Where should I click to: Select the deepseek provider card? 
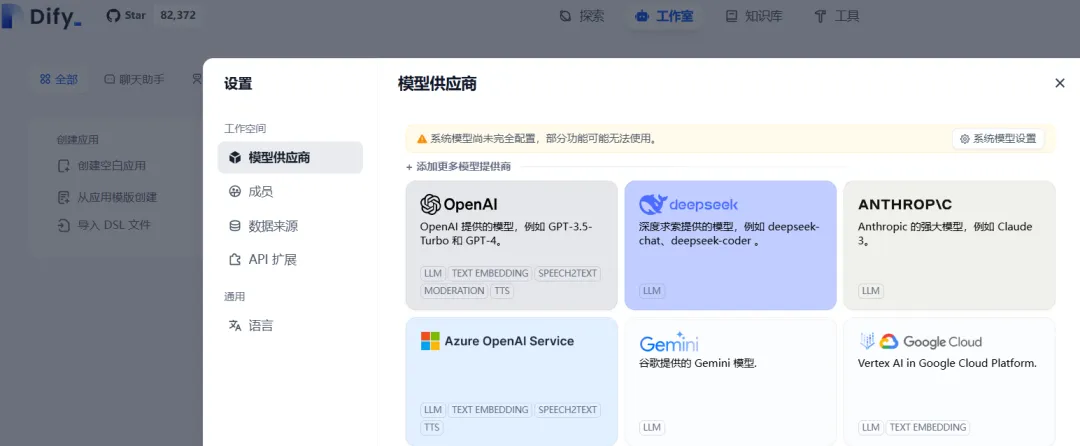coord(730,245)
